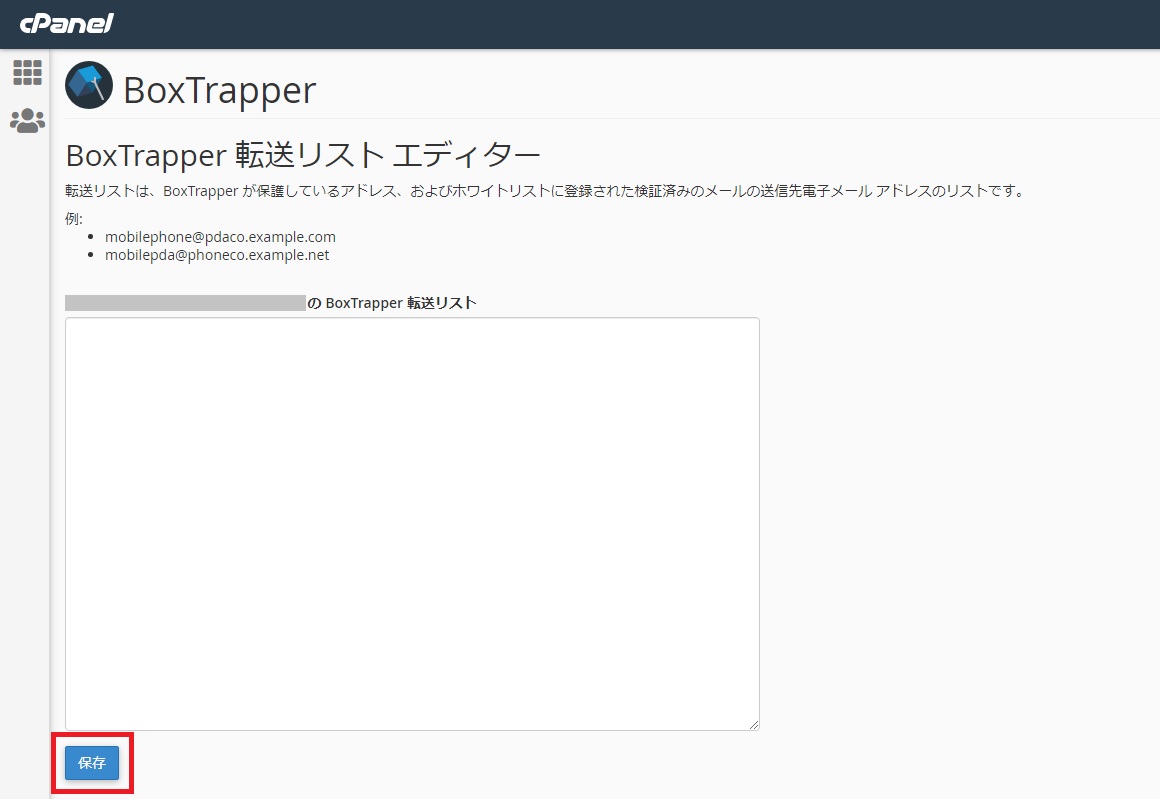The image size is (1160, 799).
Task: Open the home grid icon in sidebar
Action: 27,73
